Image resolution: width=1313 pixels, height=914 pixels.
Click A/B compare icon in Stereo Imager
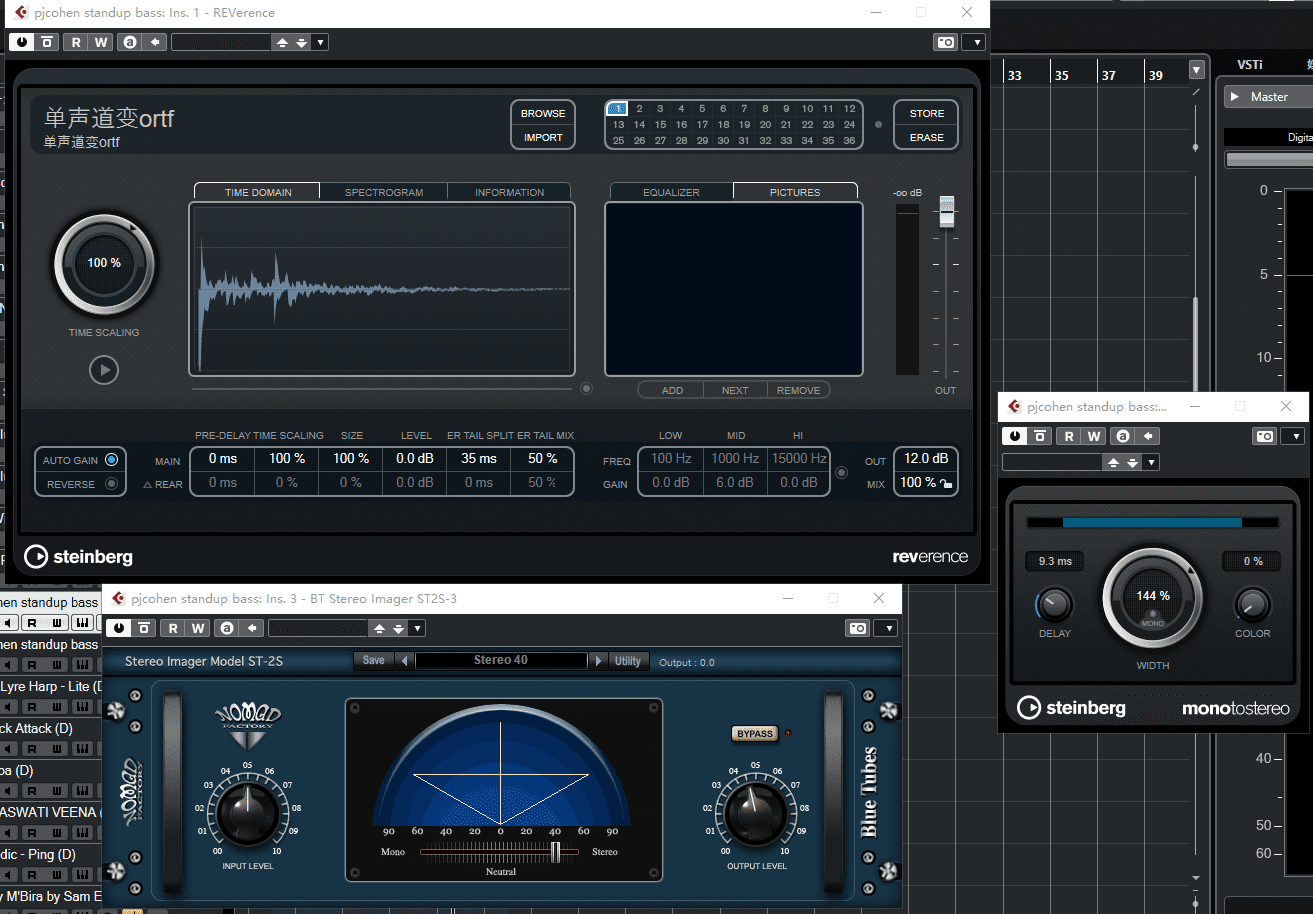pyautogui.click(x=228, y=628)
